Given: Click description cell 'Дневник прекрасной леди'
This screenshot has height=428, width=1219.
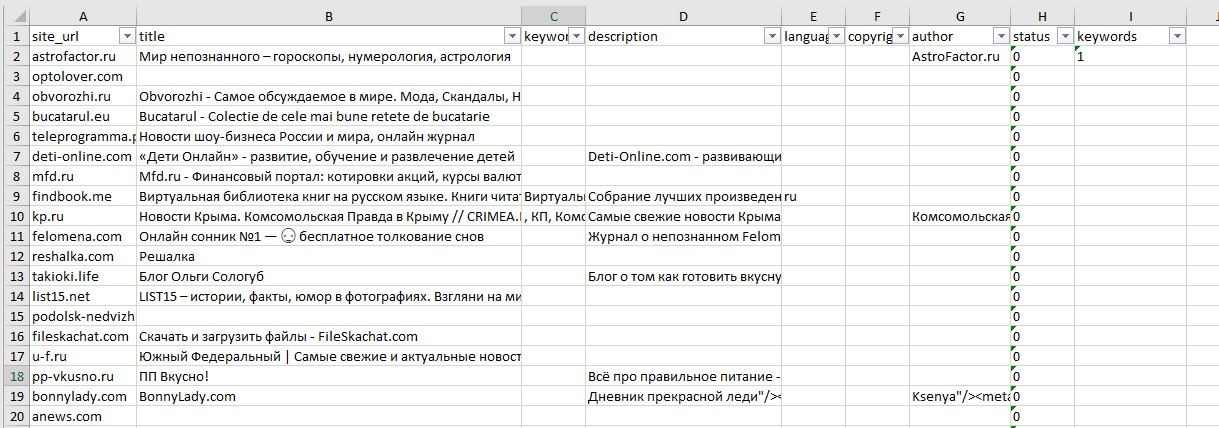Looking at the screenshot, I should [683, 396].
